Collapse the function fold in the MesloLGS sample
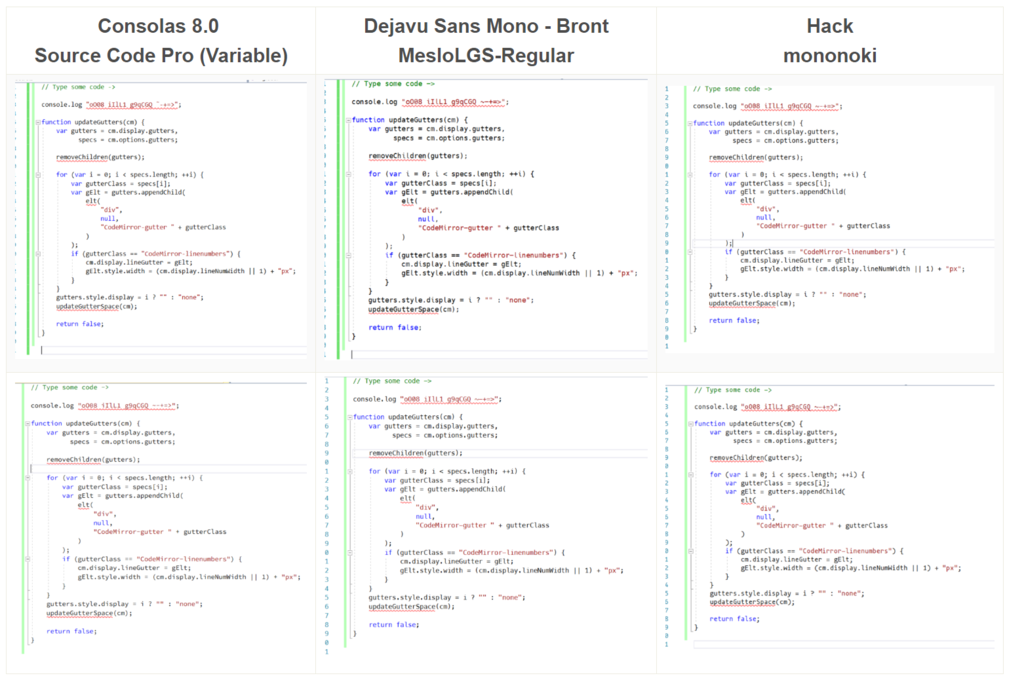Screen dimensions: 1024x680 [x=349, y=417]
